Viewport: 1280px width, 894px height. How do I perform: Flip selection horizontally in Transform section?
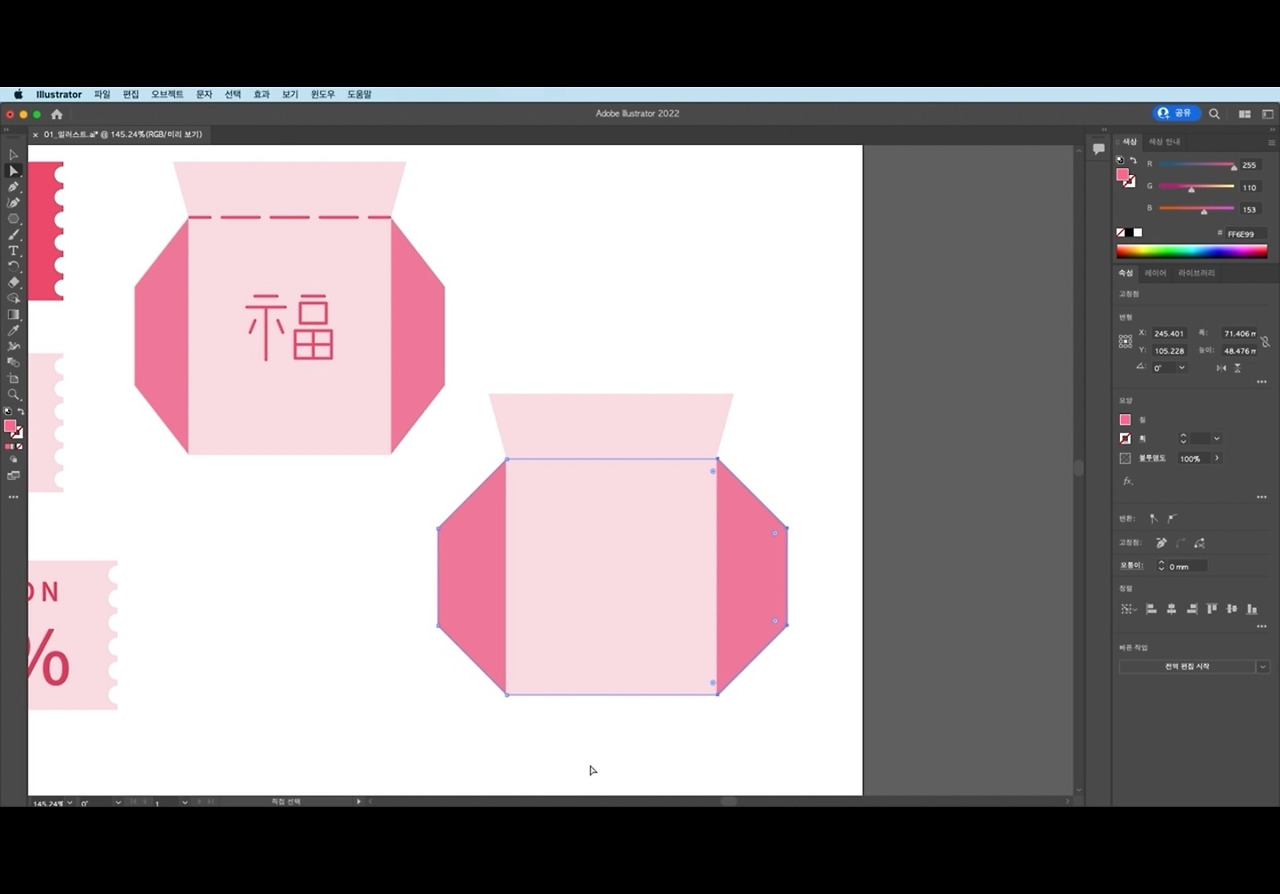pyautogui.click(x=1221, y=368)
